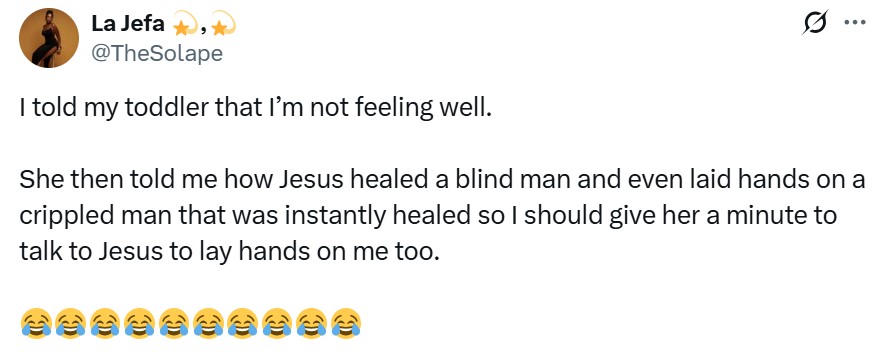The height and width of the screenshot is (360, 874).
Task: Click the fifth laughing-crying emoji in the row
Action: pyautogui.click(x=174, y=323)
